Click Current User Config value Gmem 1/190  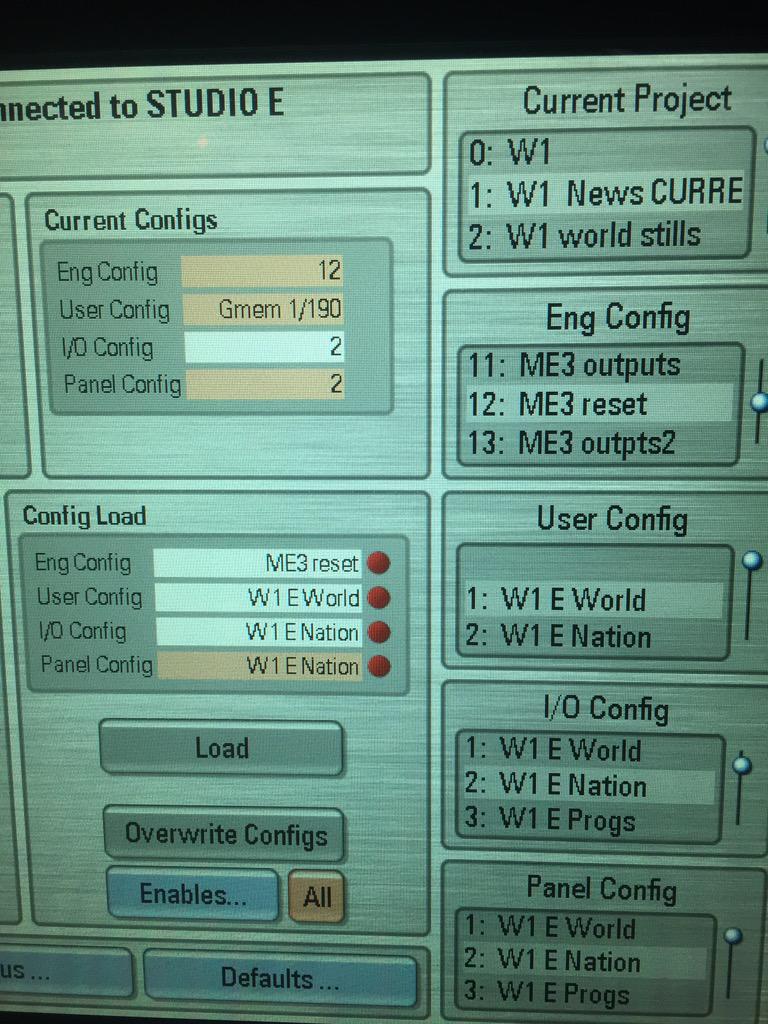pos(263,309)
